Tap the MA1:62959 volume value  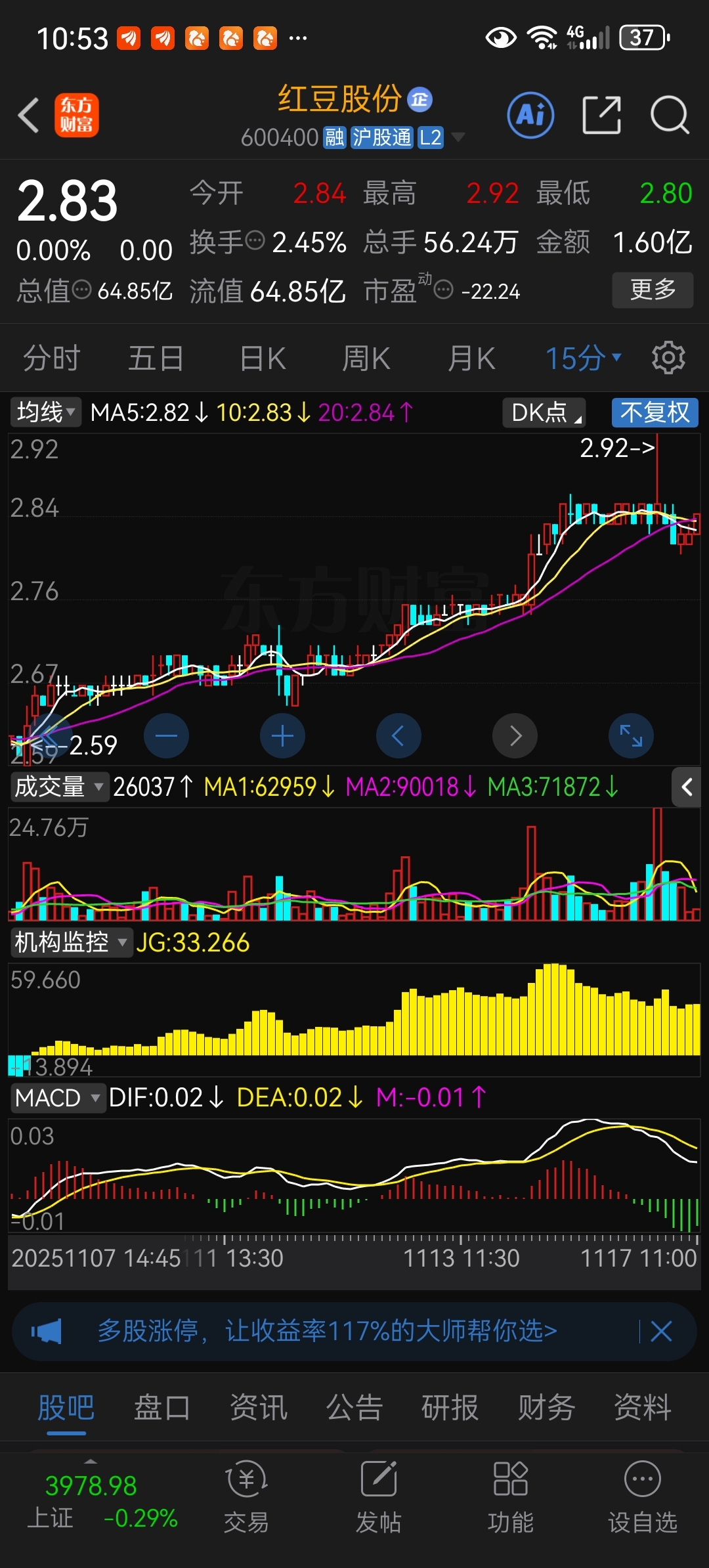270,787
